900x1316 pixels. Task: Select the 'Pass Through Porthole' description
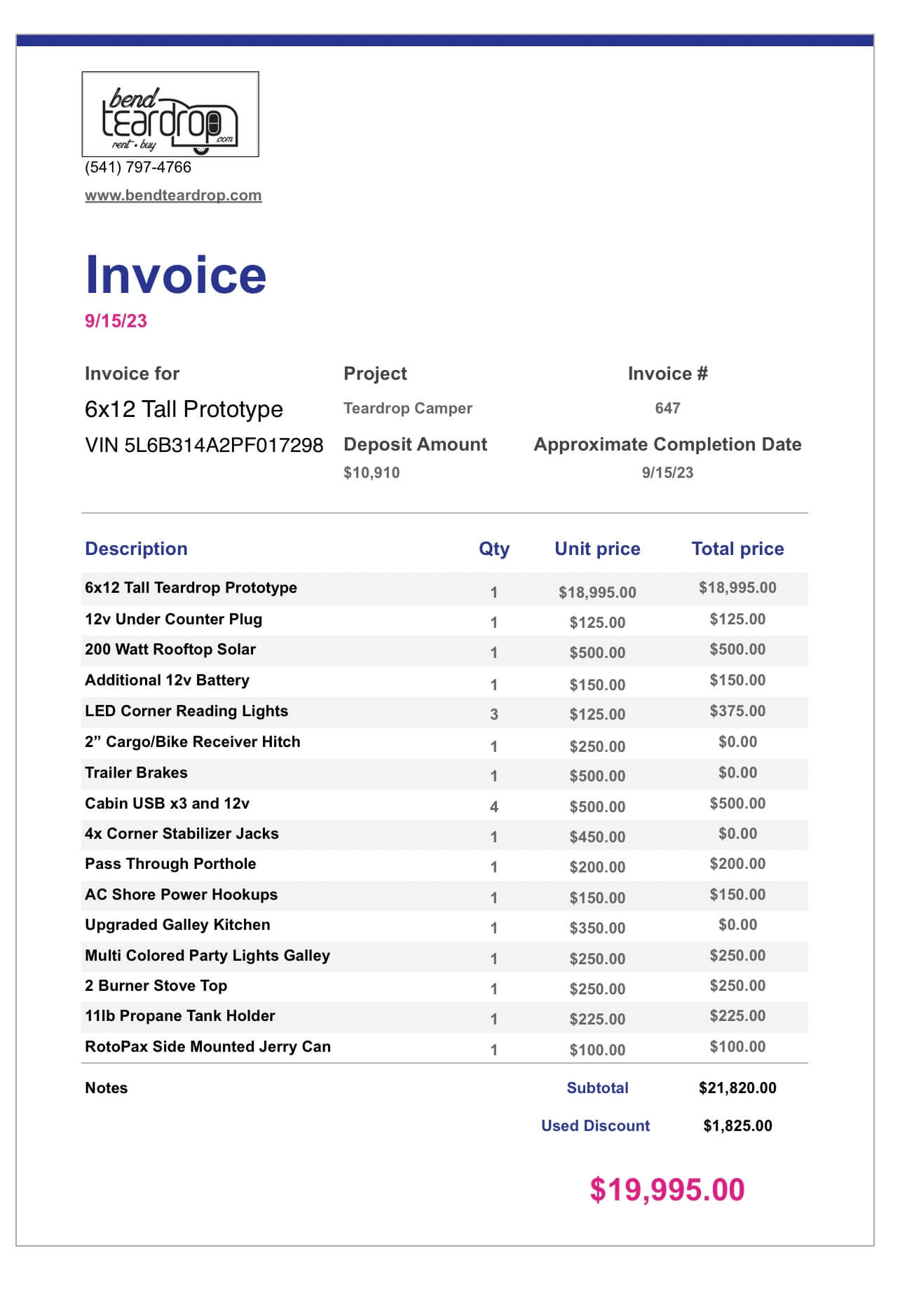pos(170,864)
